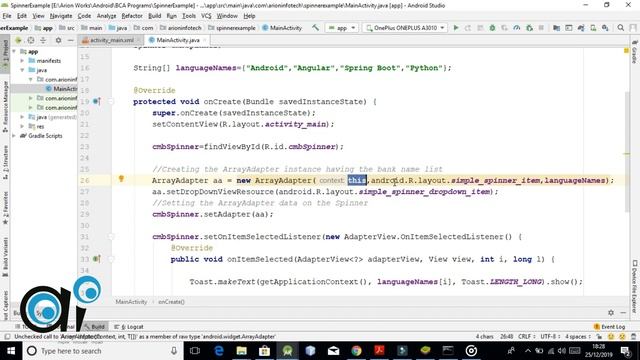Toggle Build Variants side panel

tap(5, 257)
